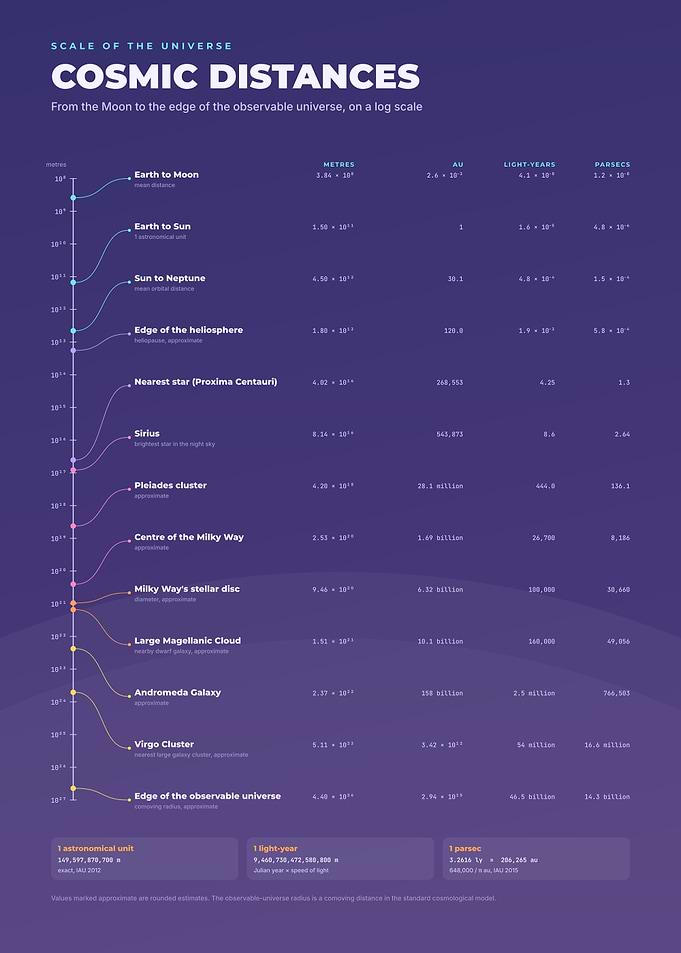Click the "444.0" light-years value for Pleiades
681x953 pixels.
(x=545, y=486)
